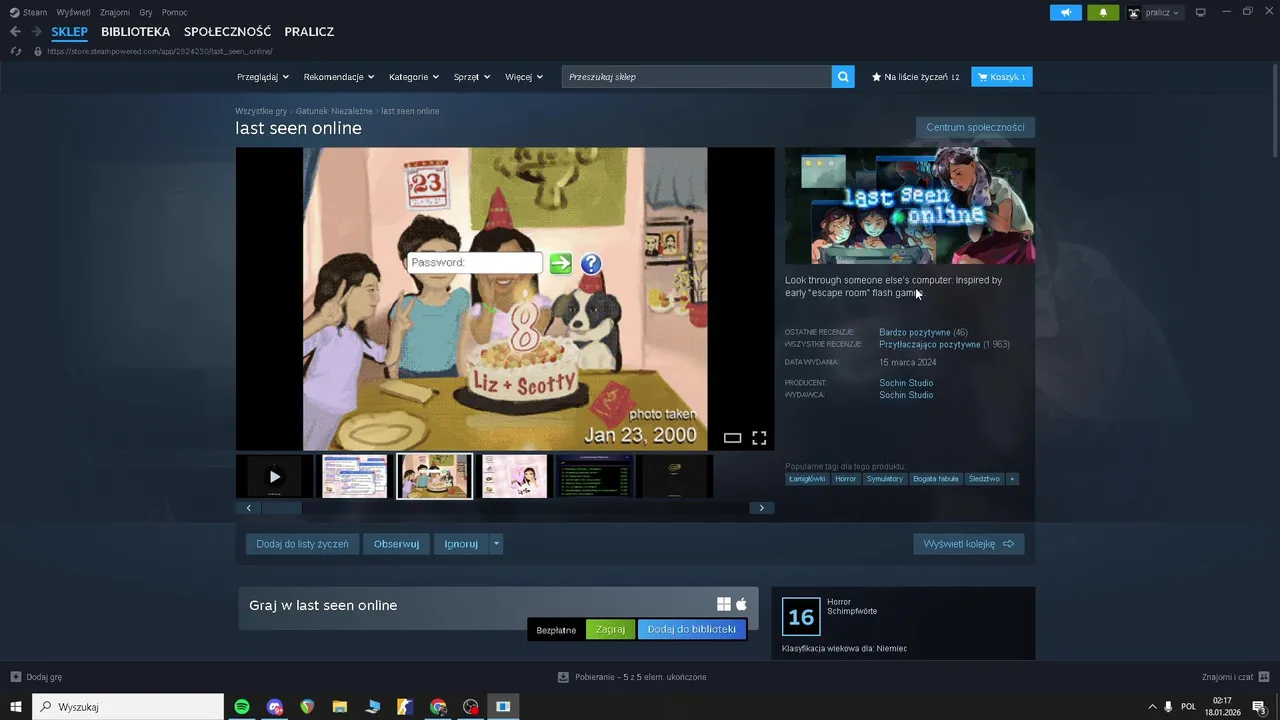Switch to the BIBLIOTEKA tab

coord(136,32)
